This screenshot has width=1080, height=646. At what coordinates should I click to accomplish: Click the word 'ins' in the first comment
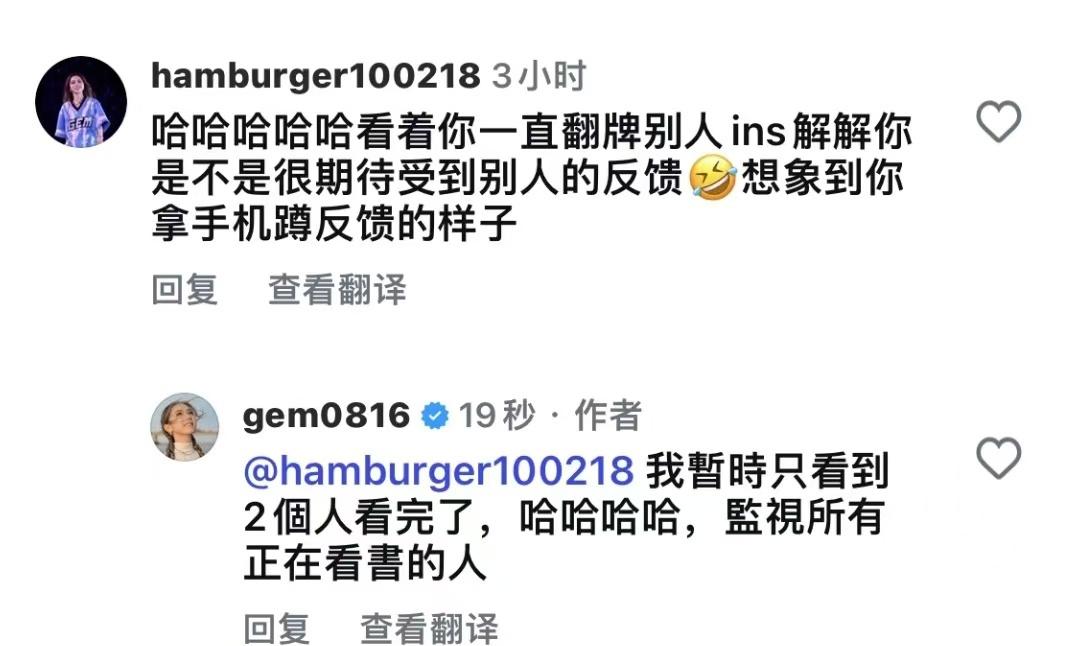[758, 131]
